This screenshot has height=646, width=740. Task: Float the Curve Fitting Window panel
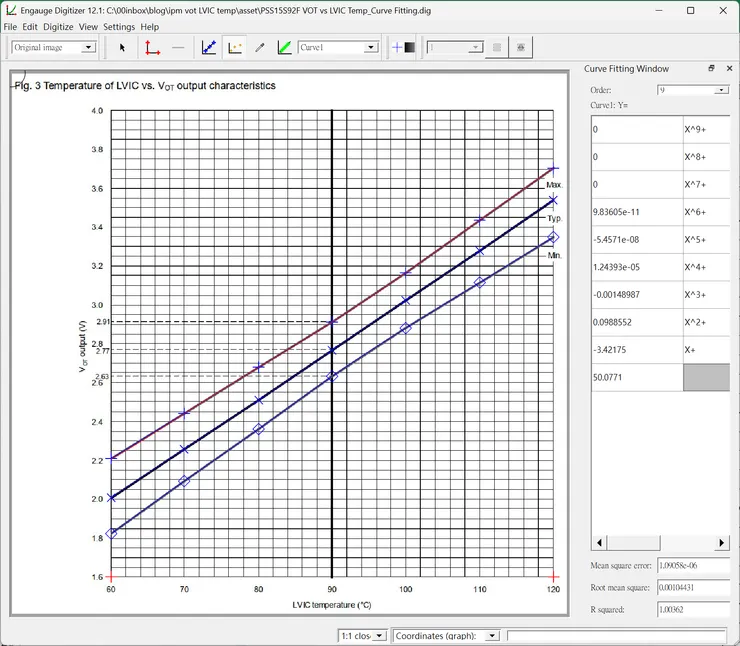click(x=711, y=69)
